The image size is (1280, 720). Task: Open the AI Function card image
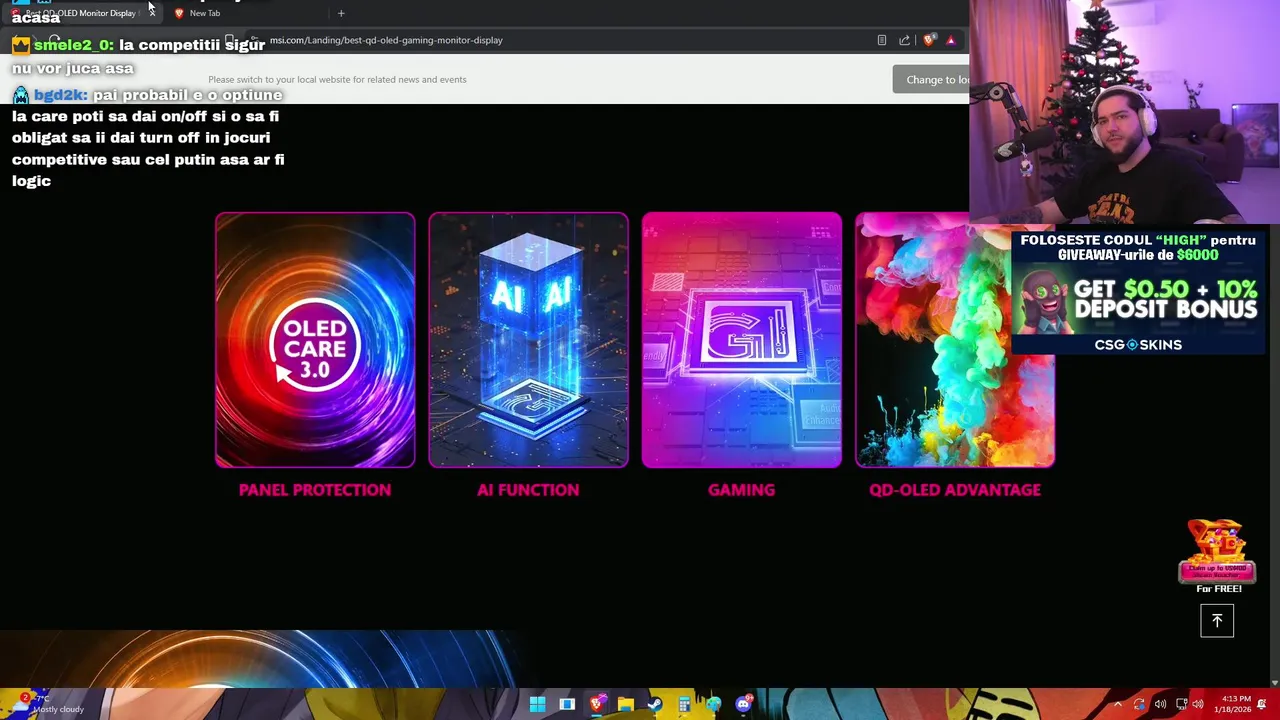click(528, 340)
